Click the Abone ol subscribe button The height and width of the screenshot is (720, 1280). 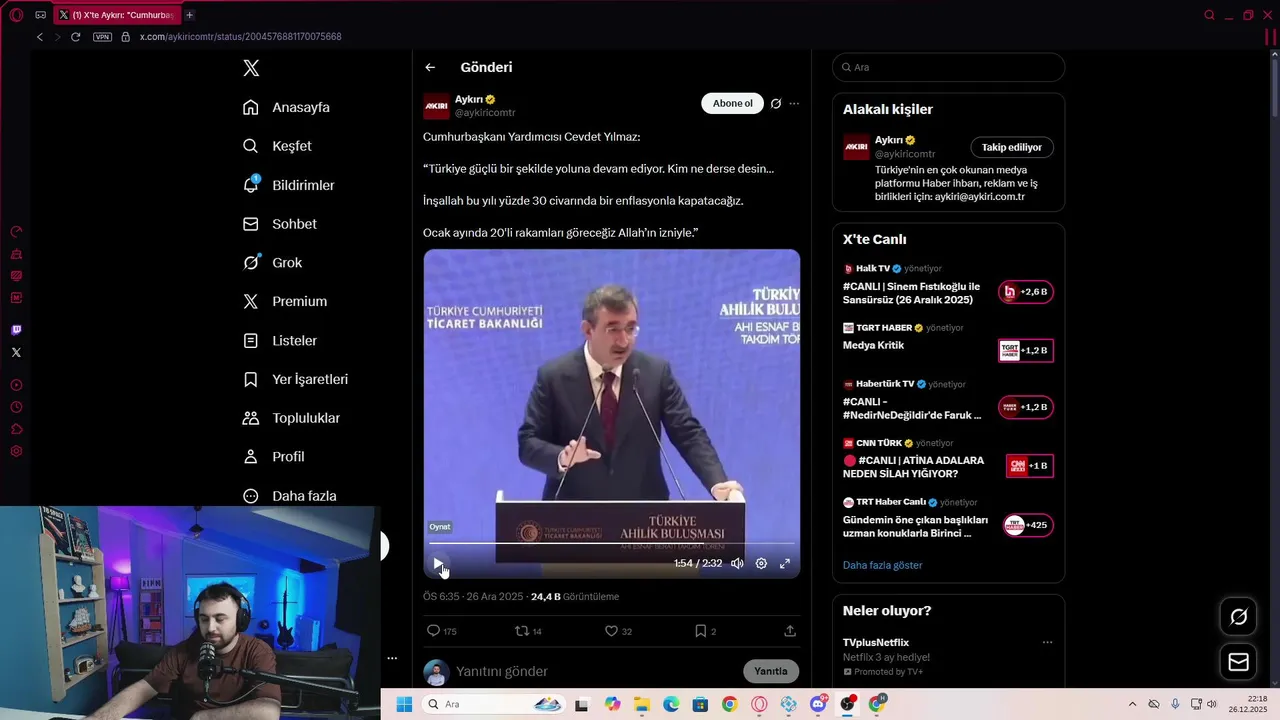732,103
